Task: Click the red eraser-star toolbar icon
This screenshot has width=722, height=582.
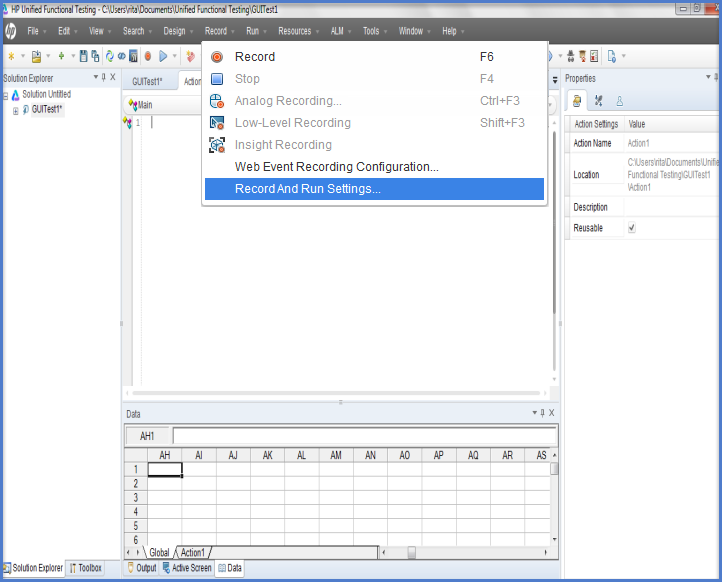Action: [190, 56]
